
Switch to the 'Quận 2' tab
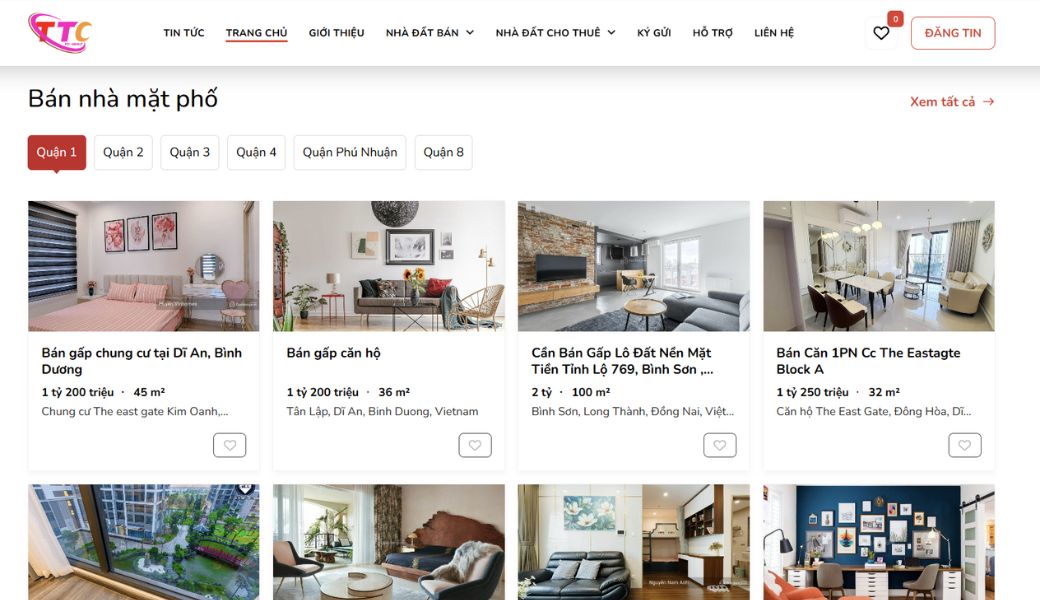click(123, 152)
